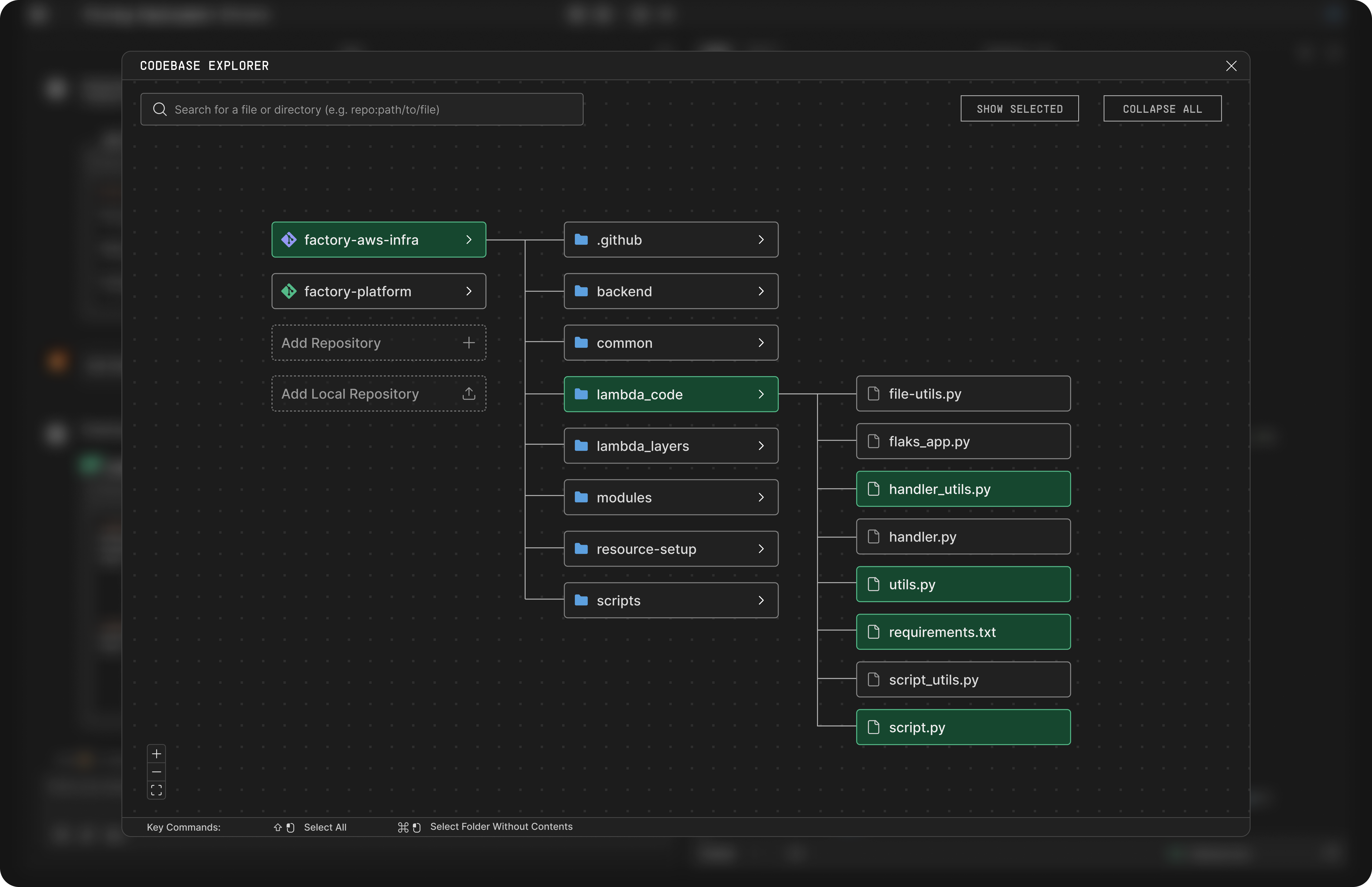Viewport: 1372px width, 887px height.
Task: Deselect the handler_utils.py file
Action: point(963,489)
